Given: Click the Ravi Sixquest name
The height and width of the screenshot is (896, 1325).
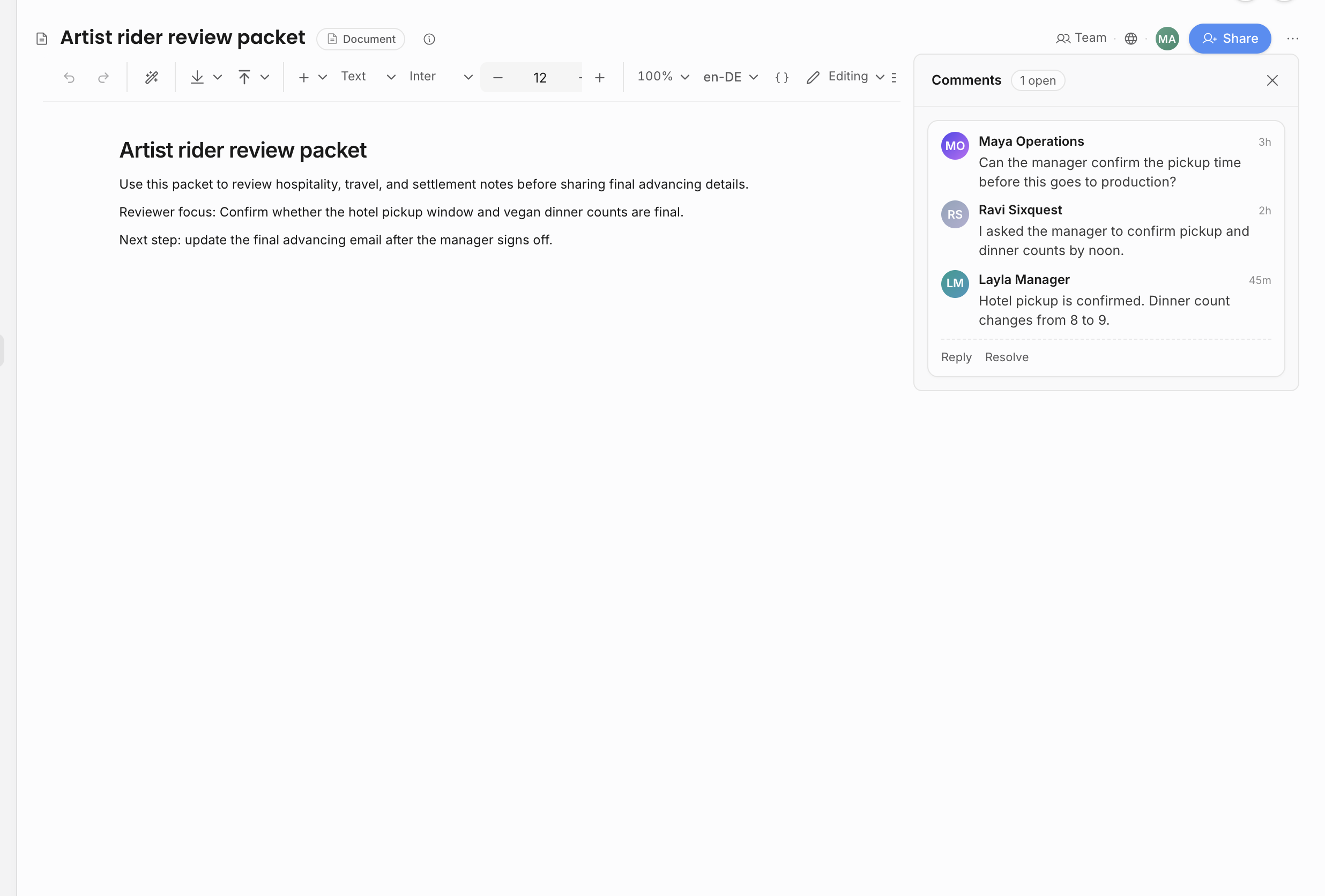Looking at the screenshot, I should click(1020, 210).
